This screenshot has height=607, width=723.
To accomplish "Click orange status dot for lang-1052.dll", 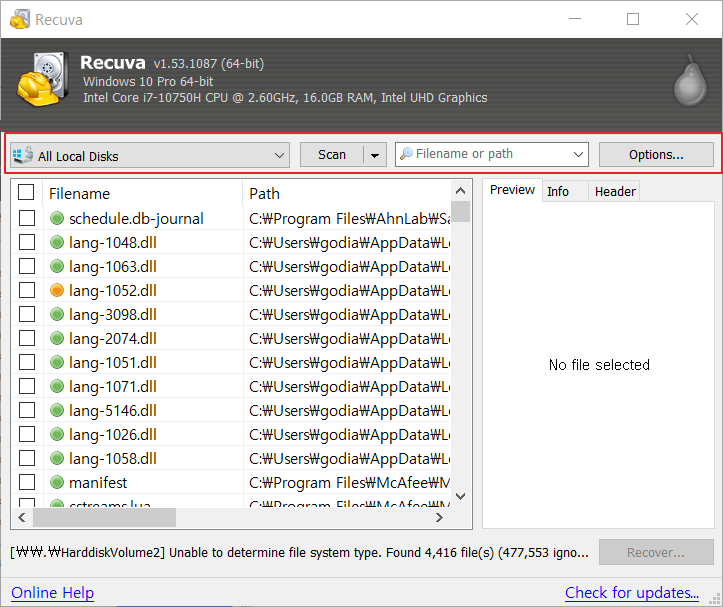I will point(57,290).
